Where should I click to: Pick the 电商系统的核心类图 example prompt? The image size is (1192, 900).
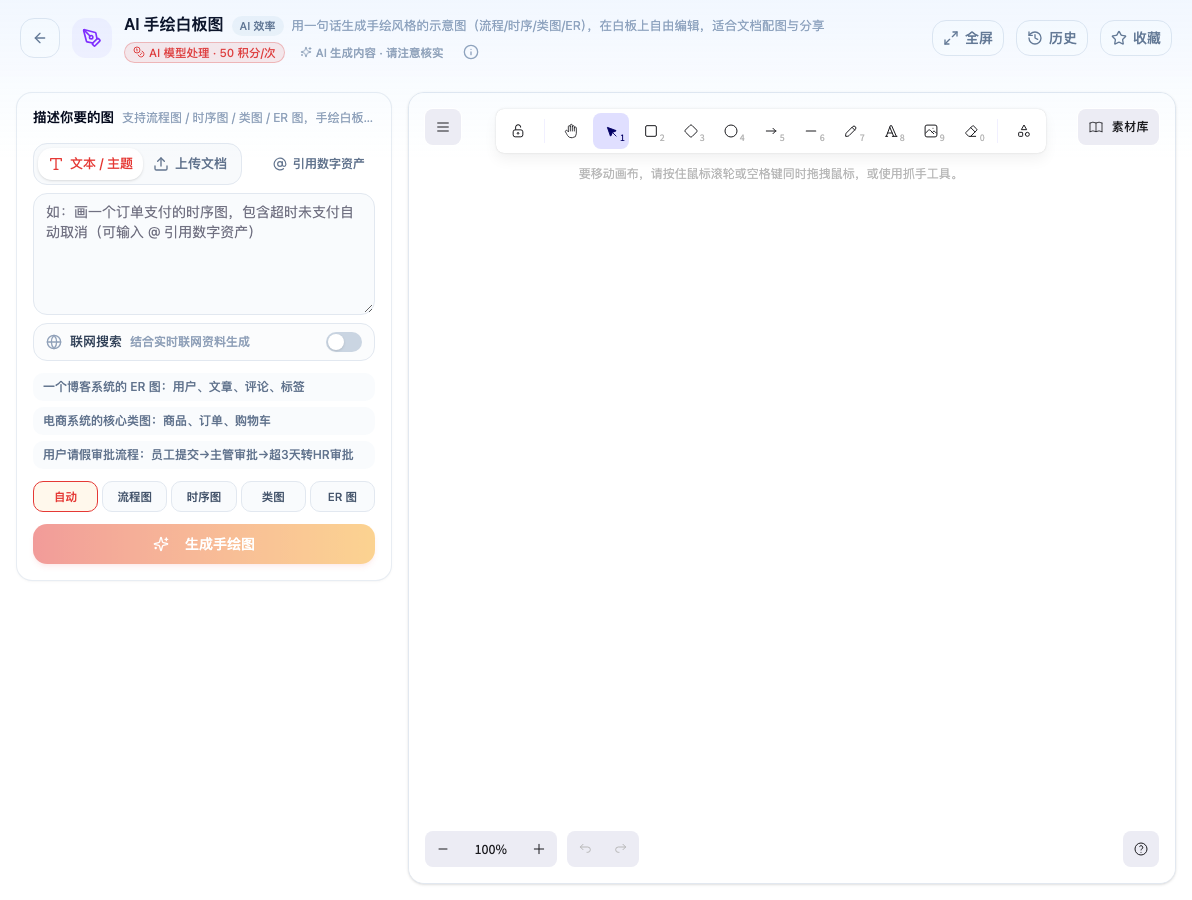pos(204,420)
